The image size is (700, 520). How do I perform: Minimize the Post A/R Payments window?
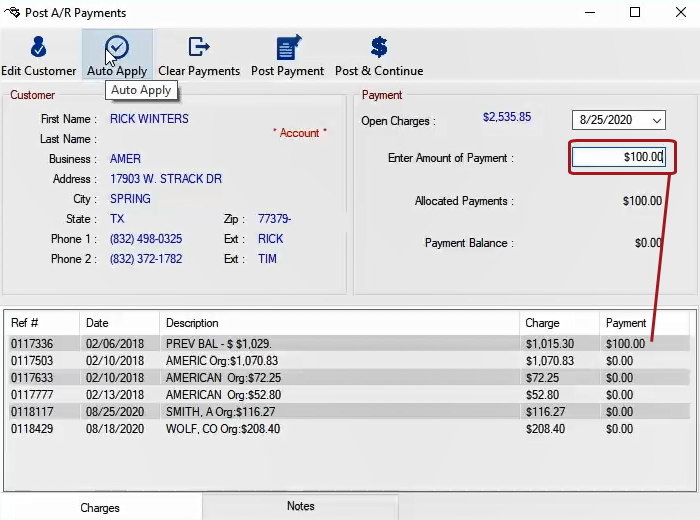tap(590, 12)
